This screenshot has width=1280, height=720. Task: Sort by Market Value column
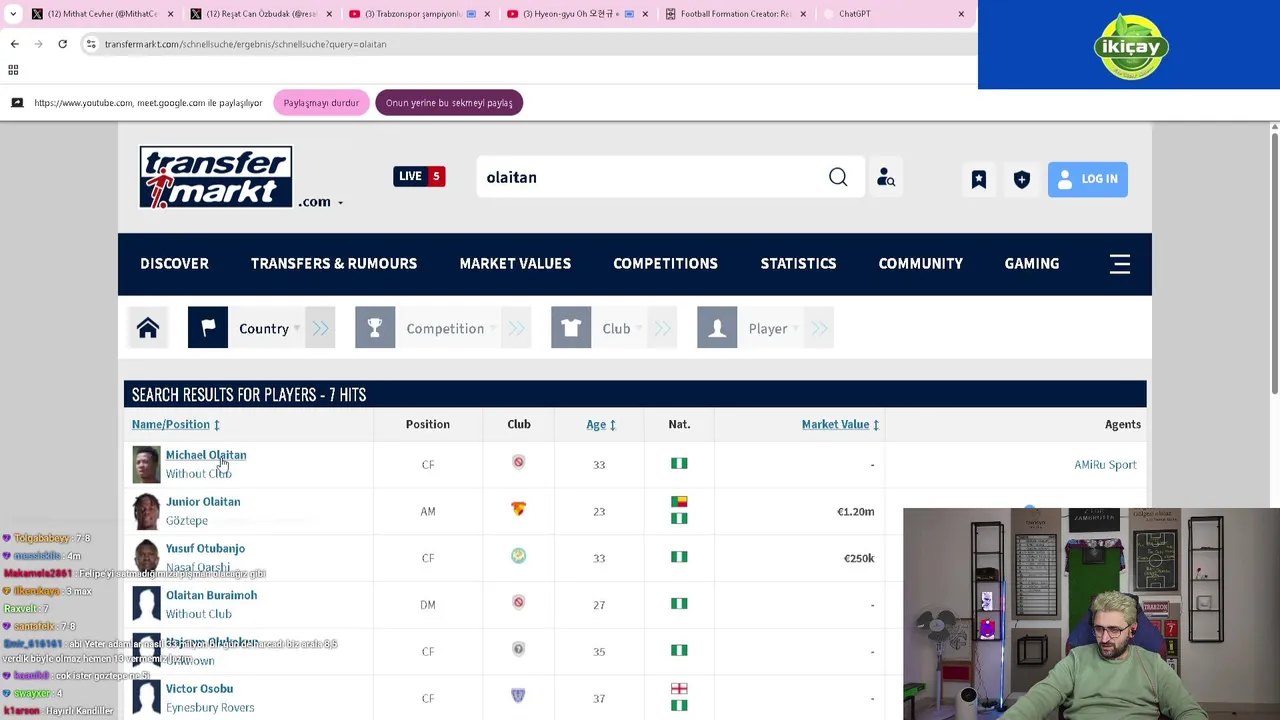pyautogui.click(x=840, y=425)
